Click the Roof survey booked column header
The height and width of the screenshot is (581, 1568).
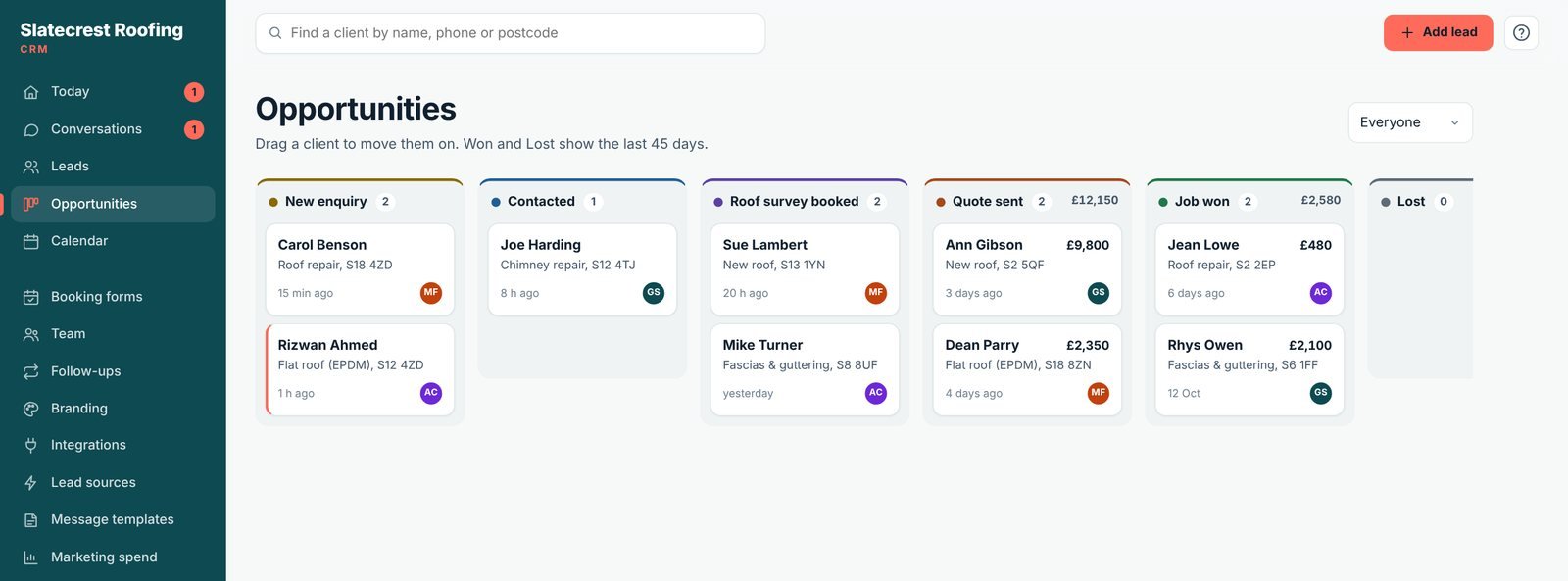tap(805, 201)
